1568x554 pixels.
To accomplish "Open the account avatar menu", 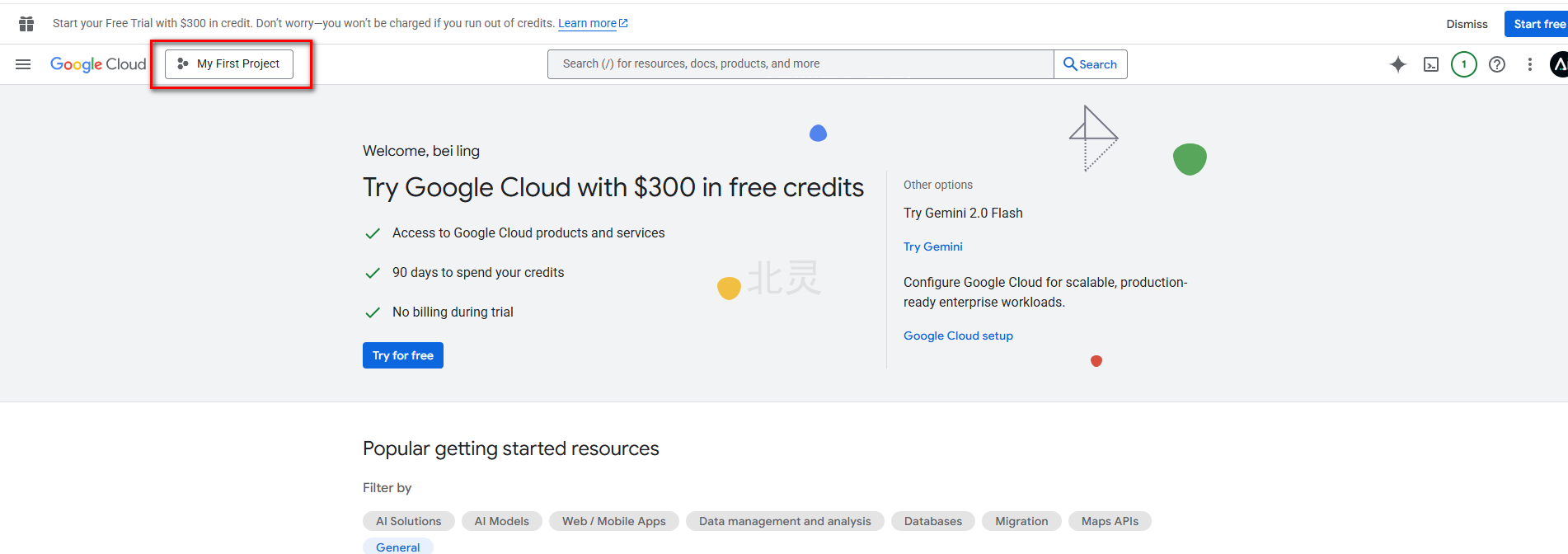I will (x=1558, y=64).
